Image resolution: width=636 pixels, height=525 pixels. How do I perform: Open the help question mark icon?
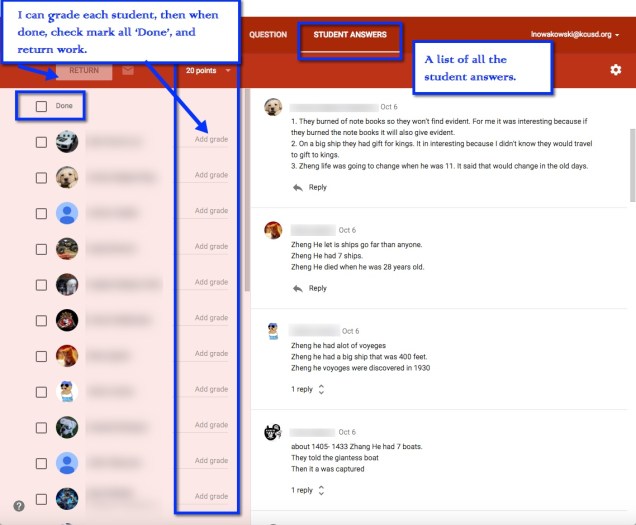click(x=18, y=506)
